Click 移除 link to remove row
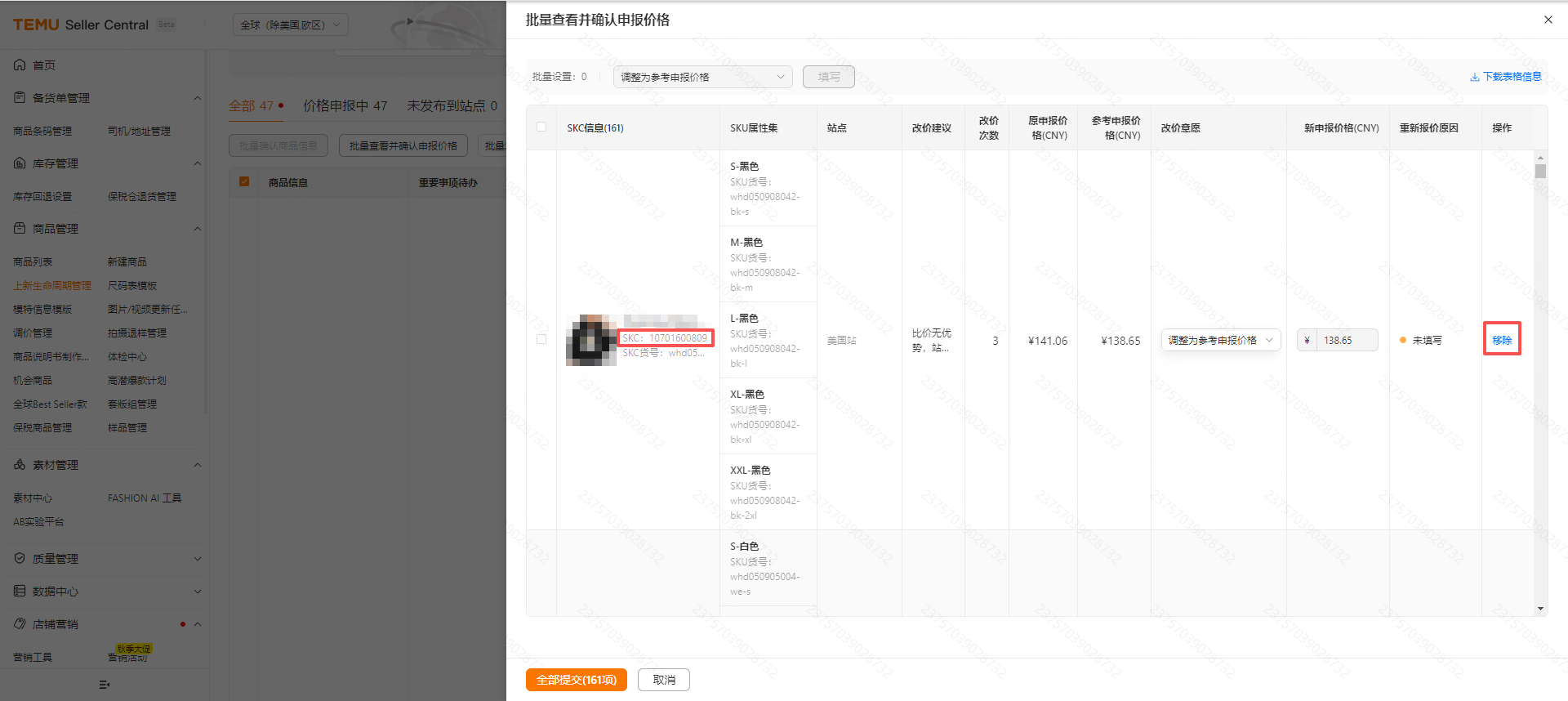Viewport: 1568px width, 701px height. pyautogui.click(x=1501, y=341)
